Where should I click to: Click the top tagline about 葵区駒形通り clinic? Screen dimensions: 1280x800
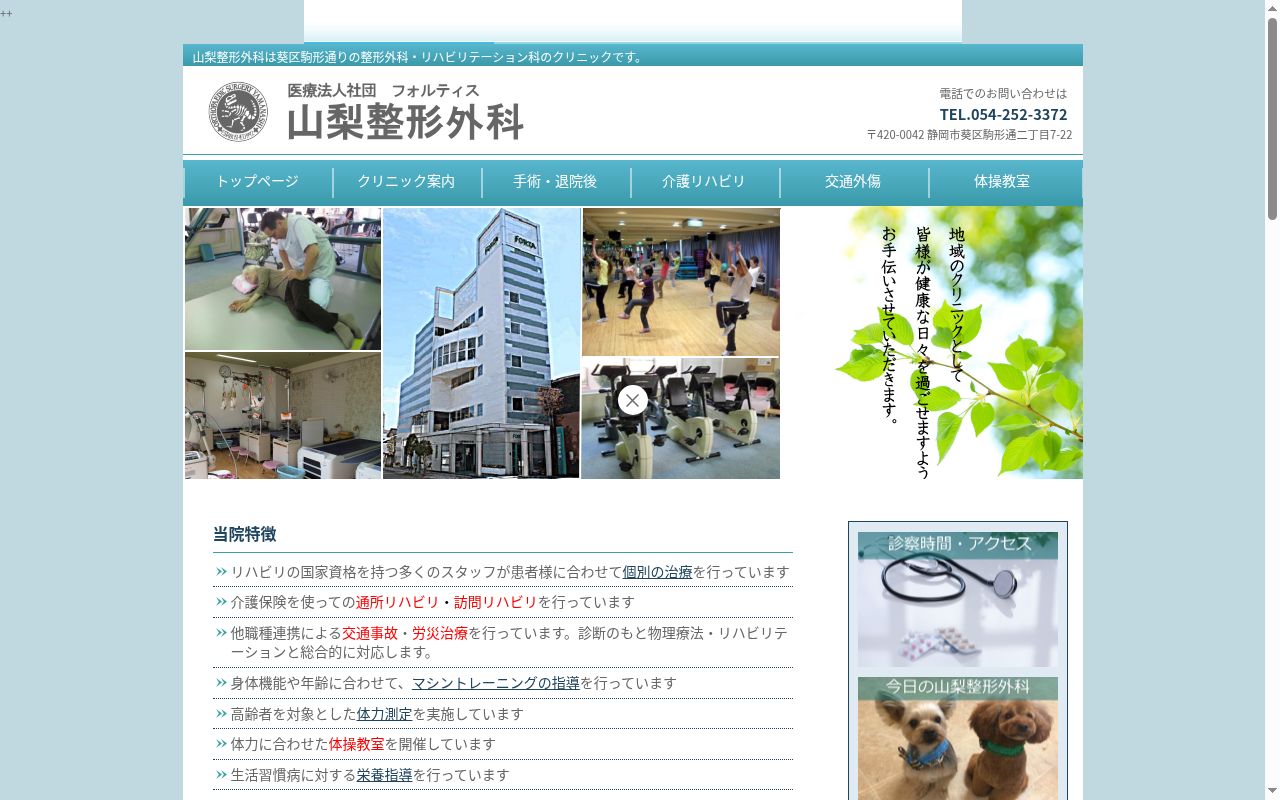pos(420,57)
